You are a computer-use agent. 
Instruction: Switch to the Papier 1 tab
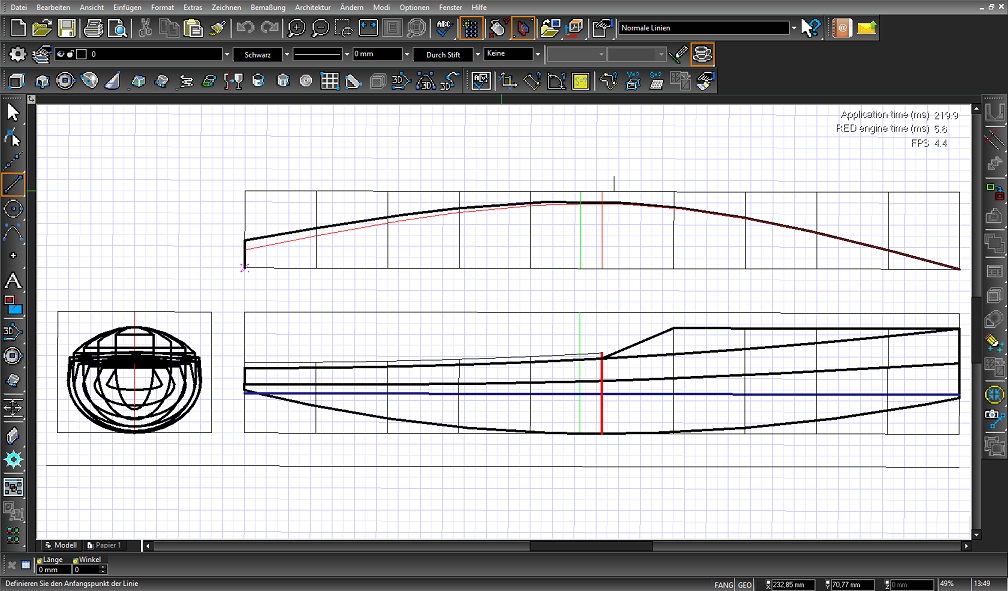(x=106, y=546)
